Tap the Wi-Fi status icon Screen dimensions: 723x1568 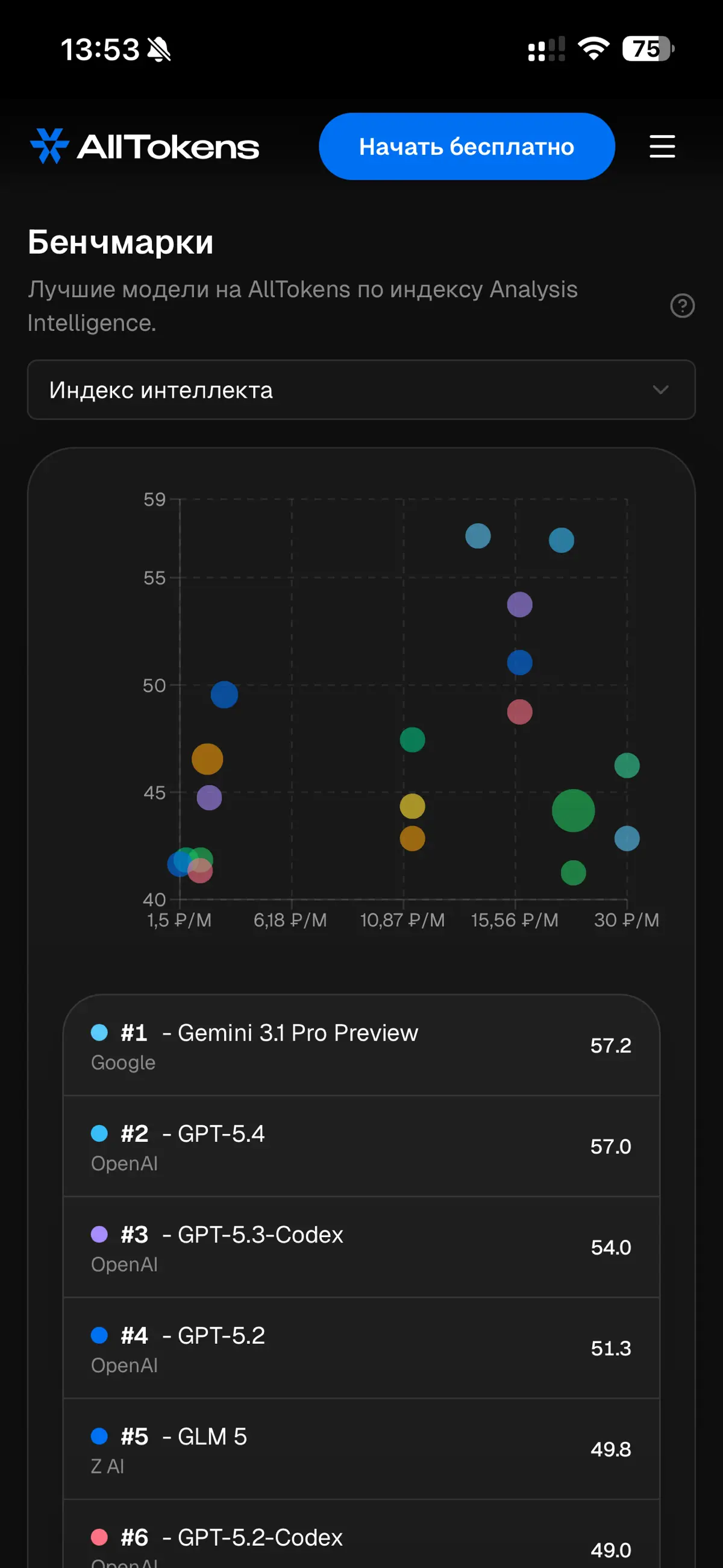(x=593, y=49)
